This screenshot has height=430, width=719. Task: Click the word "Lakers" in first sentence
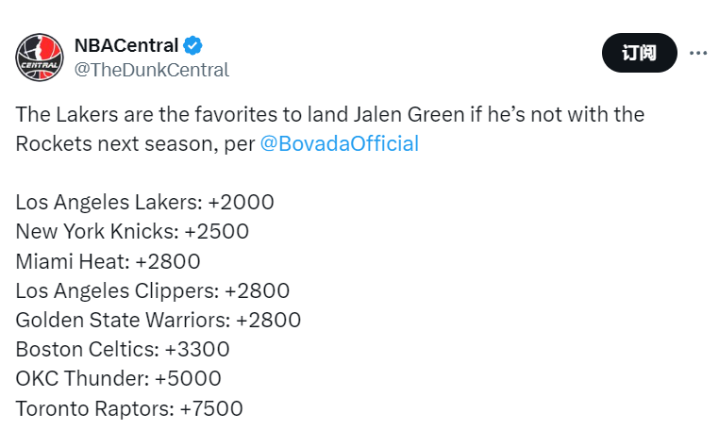(x=87, y=115)
